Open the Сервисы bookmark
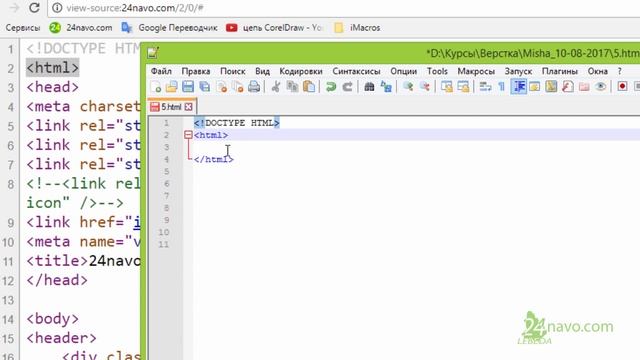This screenshot has height=360, width=640. 23,28
